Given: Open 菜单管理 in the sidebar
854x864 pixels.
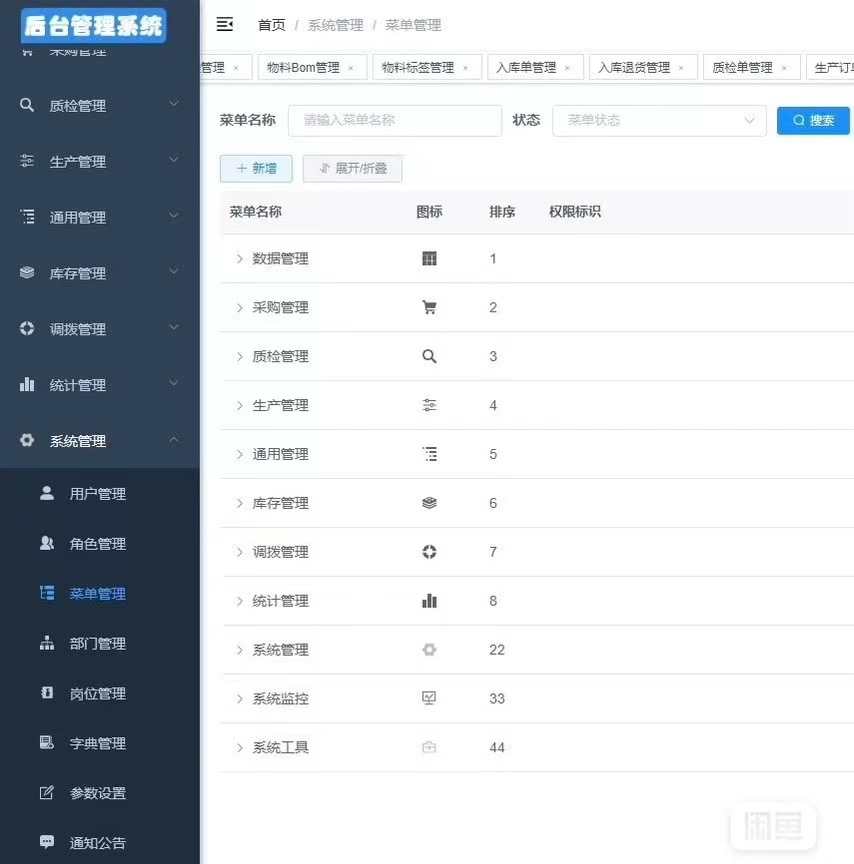Looking at the screenshot, I should click(x=100, y=593).
